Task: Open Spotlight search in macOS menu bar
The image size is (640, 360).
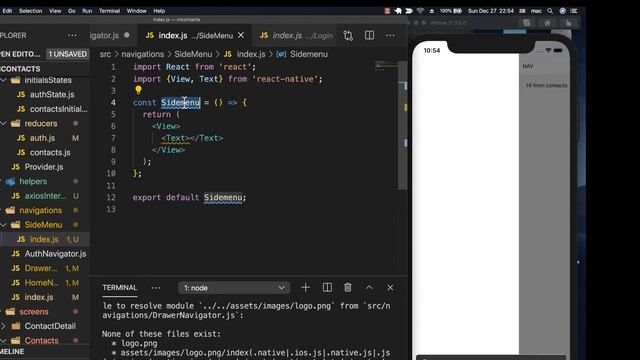Action: pos(550,11)
